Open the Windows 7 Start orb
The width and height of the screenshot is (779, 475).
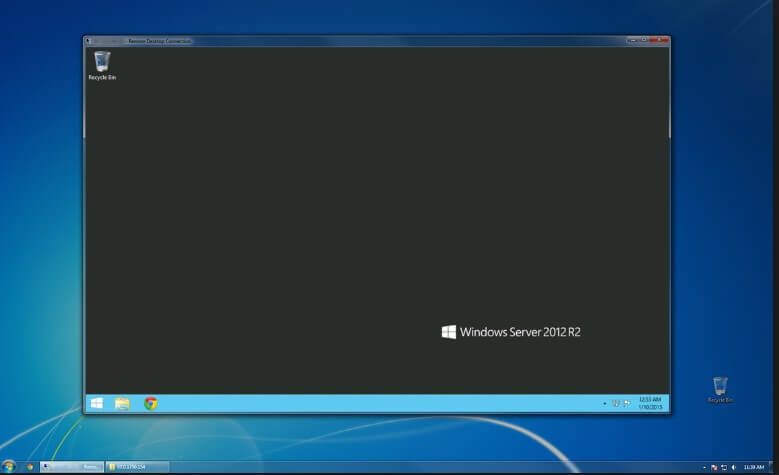(8, 467)
